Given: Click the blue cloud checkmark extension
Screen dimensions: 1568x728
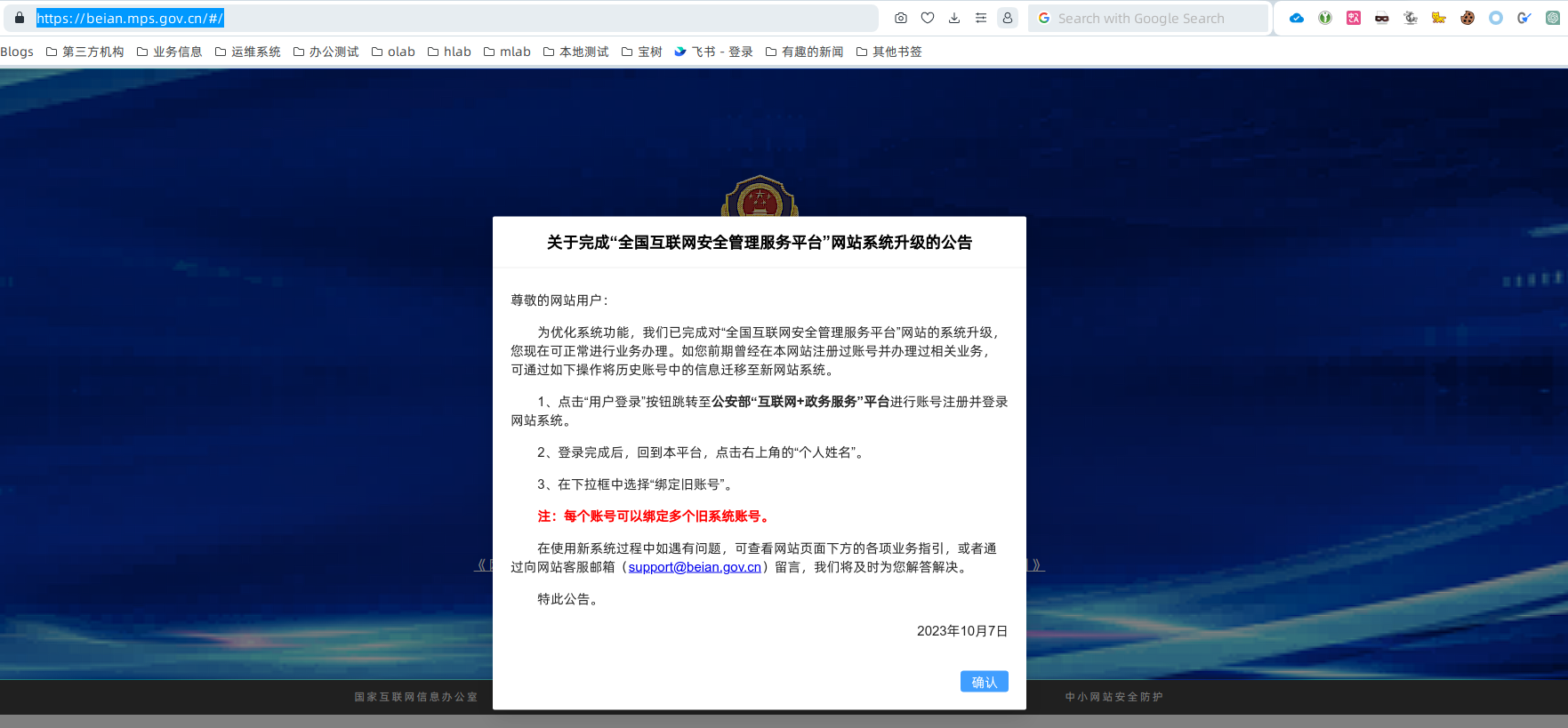Looking at the screenshot, I should [1297, 18].
